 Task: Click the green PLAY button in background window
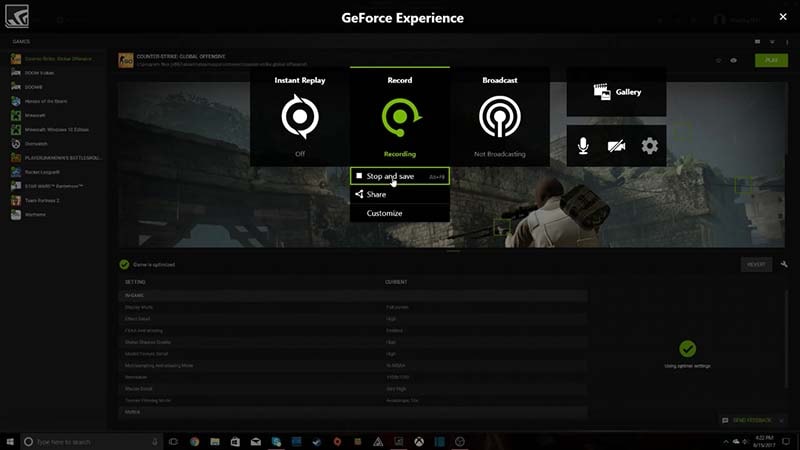[x=771, y=60]
